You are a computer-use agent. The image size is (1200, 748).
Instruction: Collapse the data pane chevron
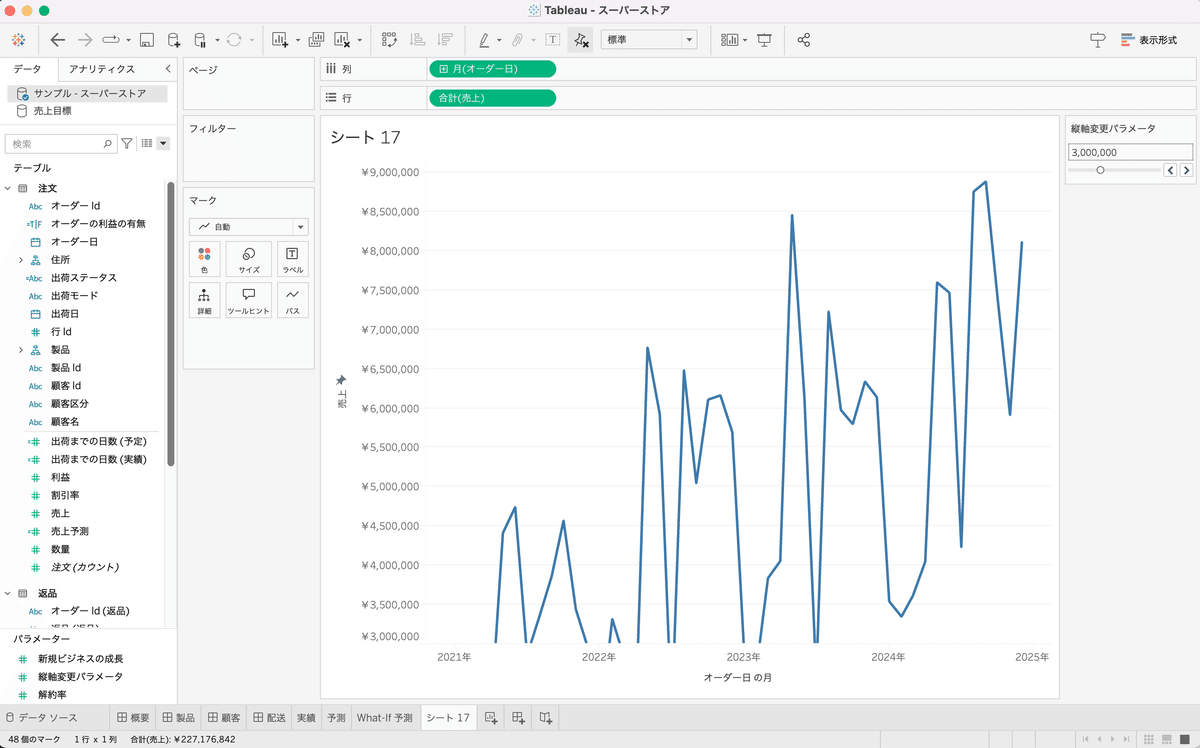167,69
